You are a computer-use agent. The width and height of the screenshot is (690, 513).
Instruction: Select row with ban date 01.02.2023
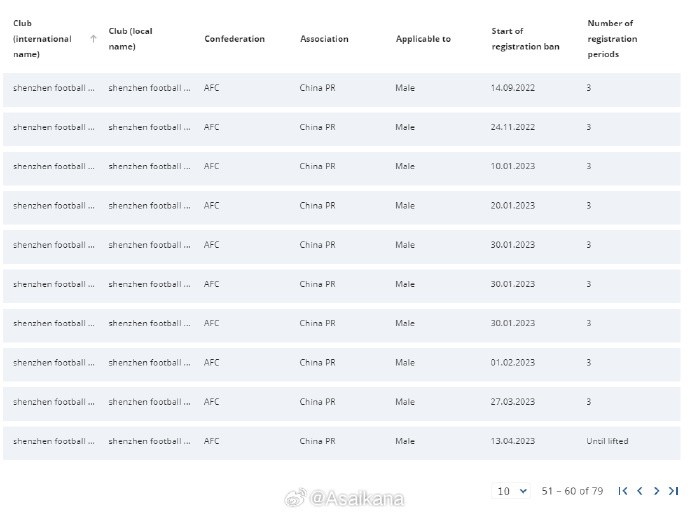pyautogui.click(x=341, y=363)
